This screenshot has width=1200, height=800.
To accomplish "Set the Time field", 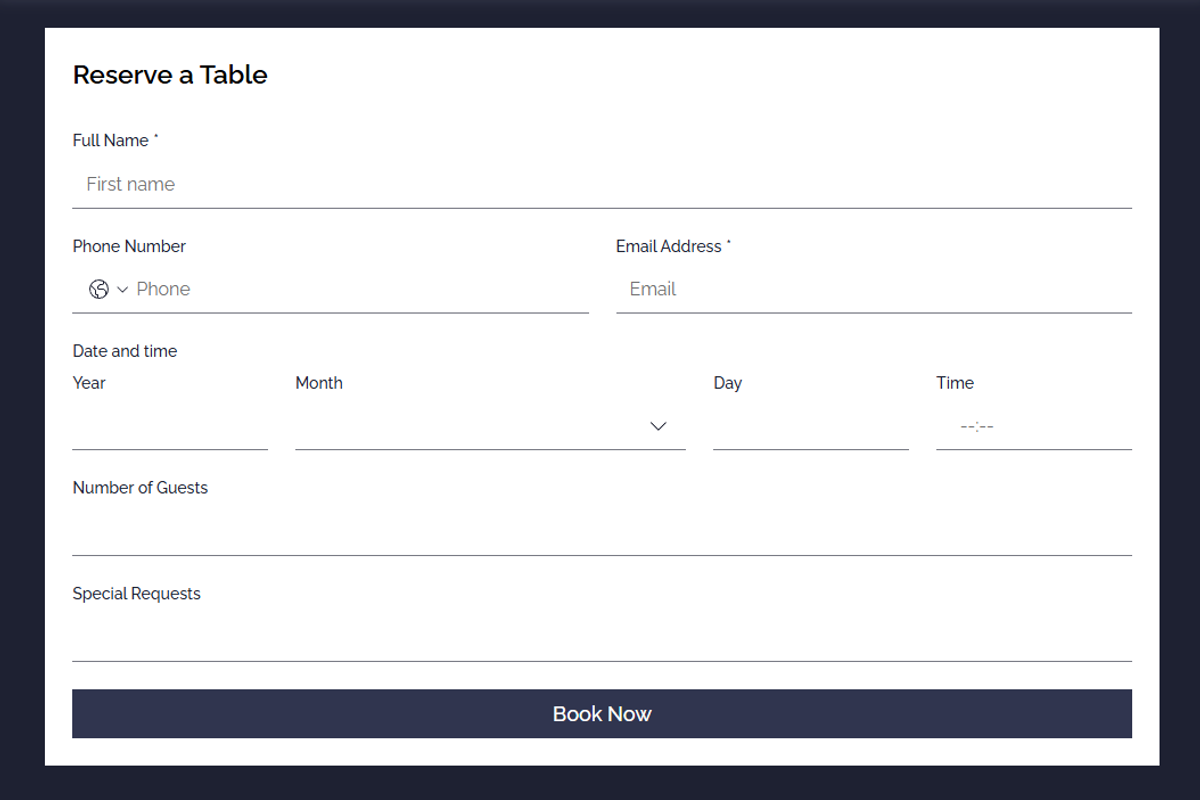I will click(x=1034, y=426).
